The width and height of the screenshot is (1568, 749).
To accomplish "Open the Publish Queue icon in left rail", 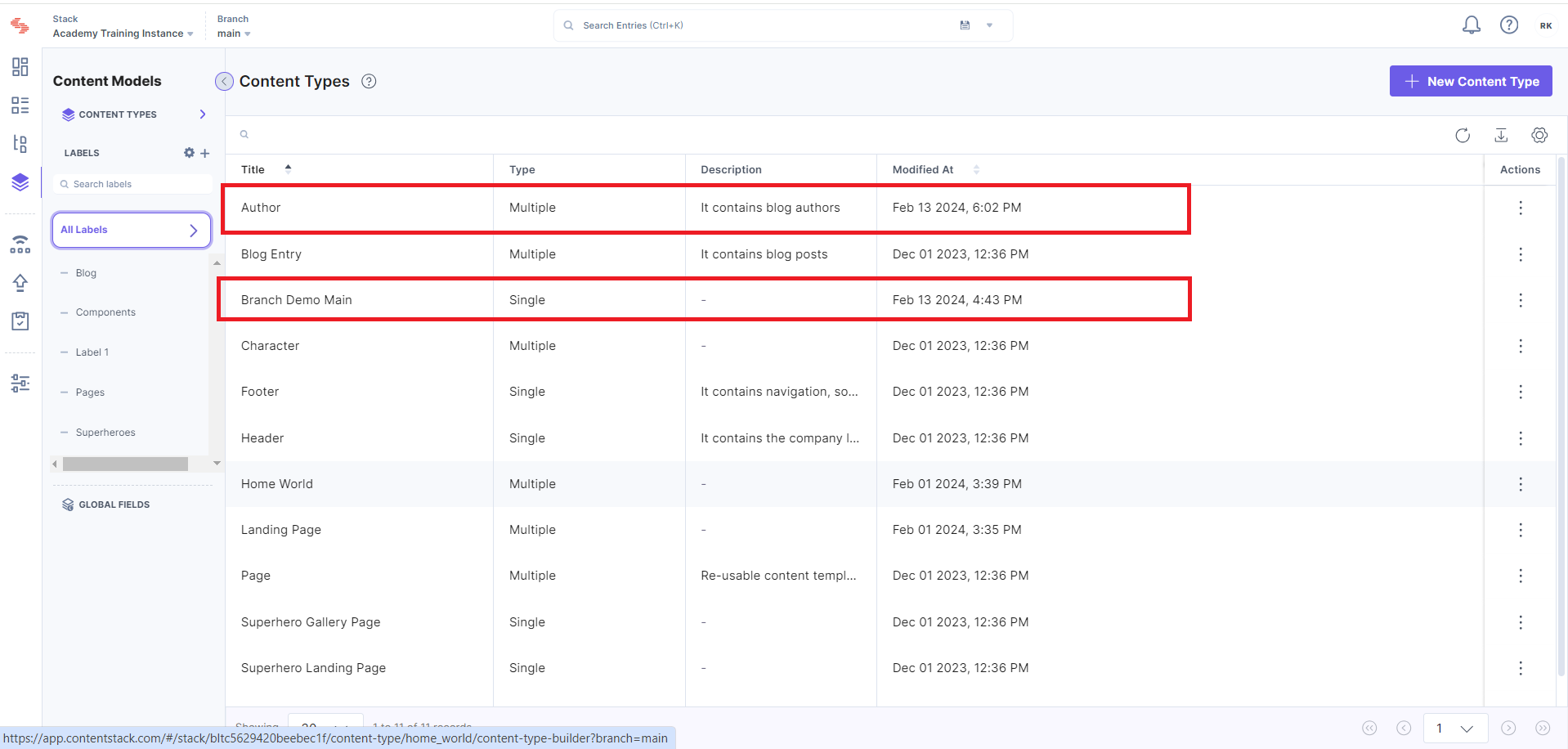I will (x=20, y=244).
